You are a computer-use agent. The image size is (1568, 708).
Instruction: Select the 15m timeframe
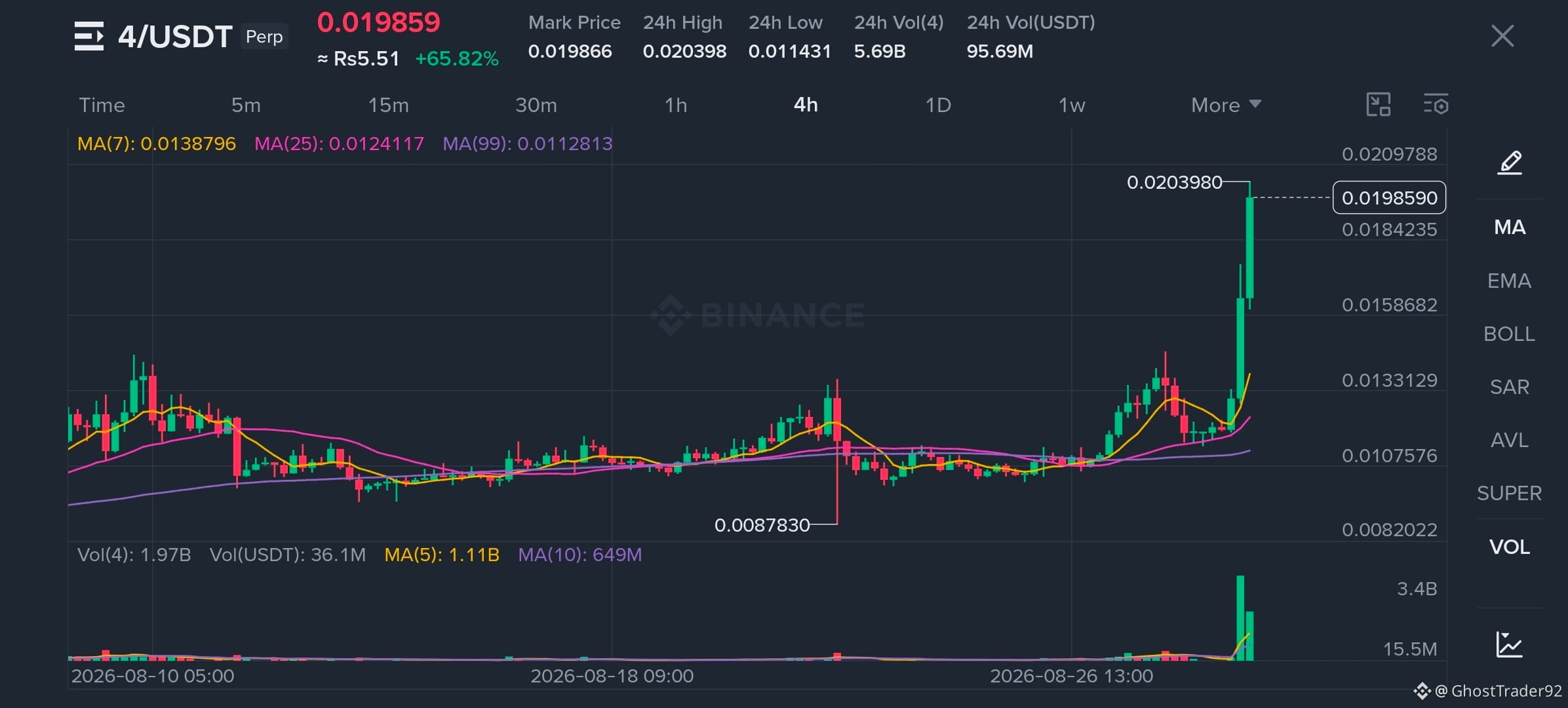click(388, 105)
